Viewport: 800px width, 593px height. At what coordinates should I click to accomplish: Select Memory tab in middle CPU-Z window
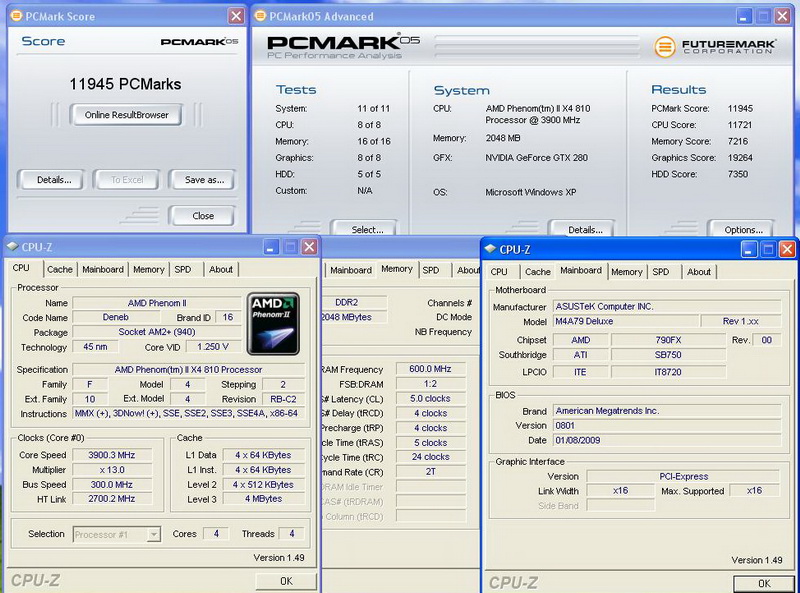tap(397, 269)
